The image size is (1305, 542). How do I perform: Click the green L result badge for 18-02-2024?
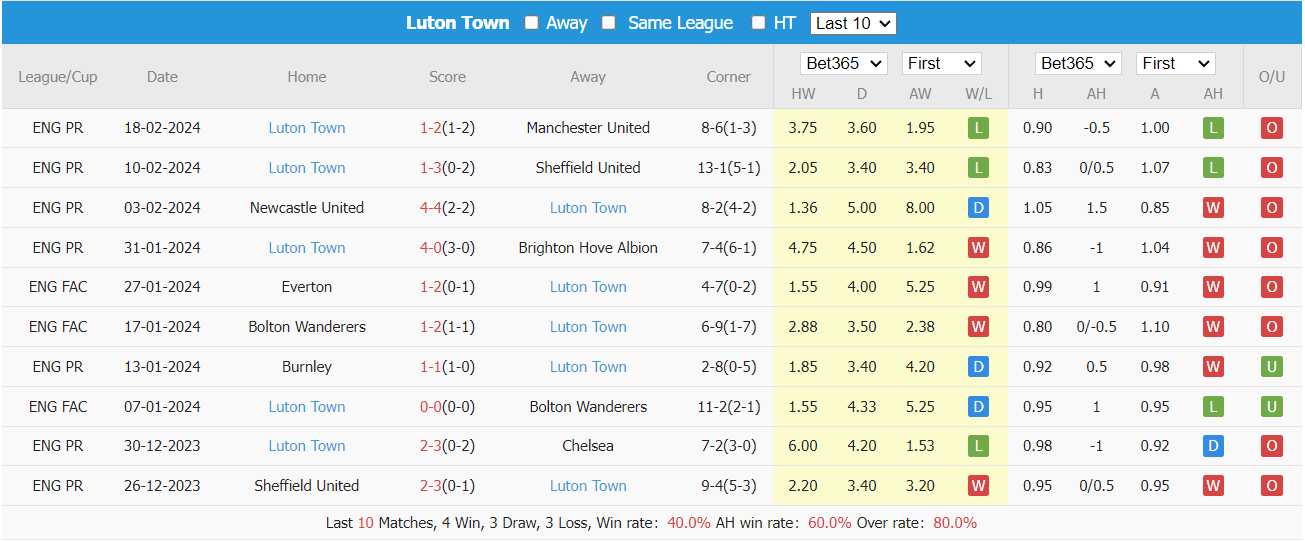(978, 128)
